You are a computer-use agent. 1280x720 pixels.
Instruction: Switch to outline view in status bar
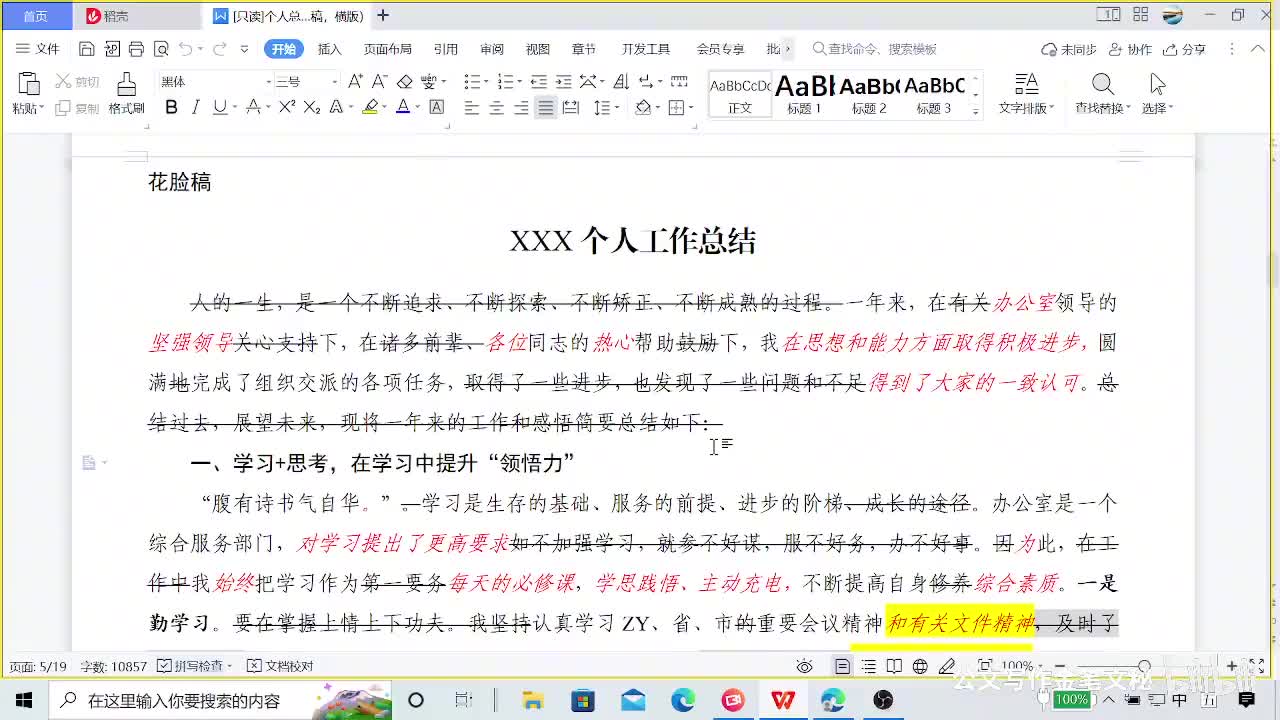(869, 666)
